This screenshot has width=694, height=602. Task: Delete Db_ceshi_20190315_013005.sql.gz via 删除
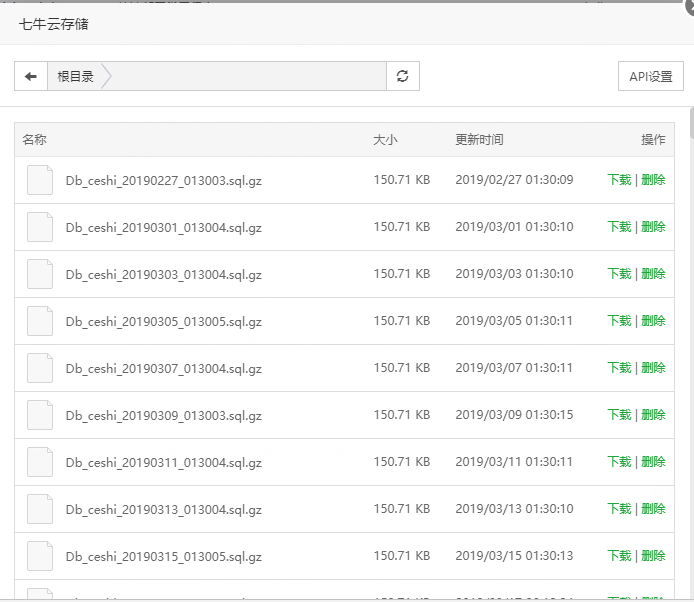coord(653,556)
